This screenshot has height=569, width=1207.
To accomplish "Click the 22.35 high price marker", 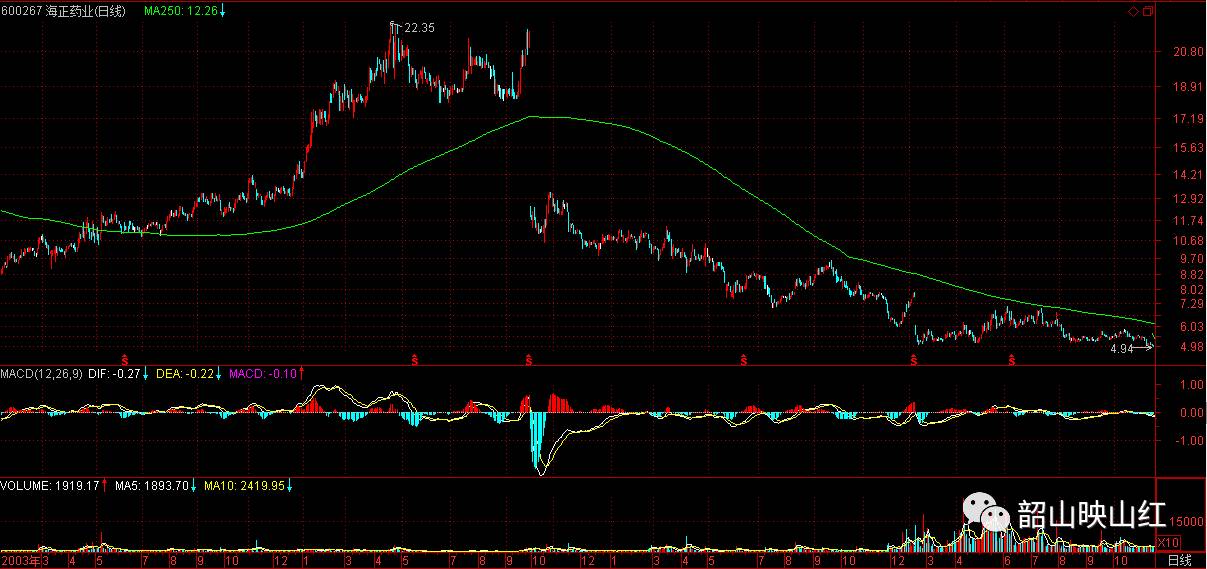I will click(x=420, y=28).
